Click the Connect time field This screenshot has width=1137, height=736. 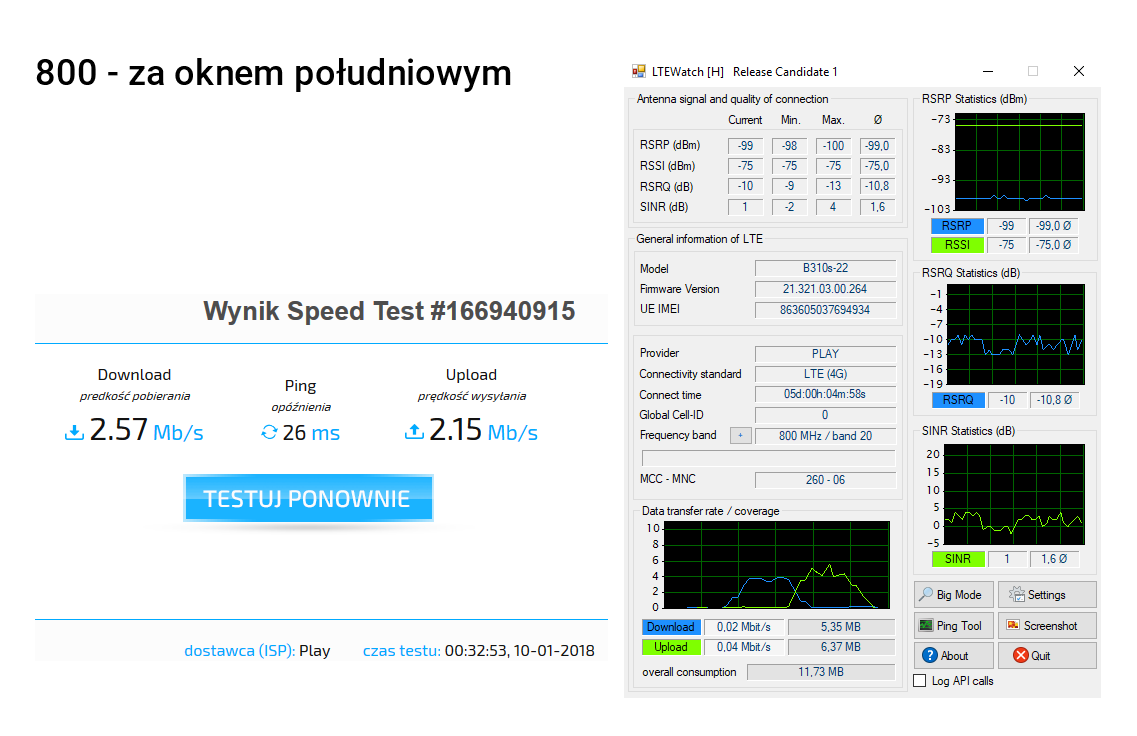tap(825, 394)
